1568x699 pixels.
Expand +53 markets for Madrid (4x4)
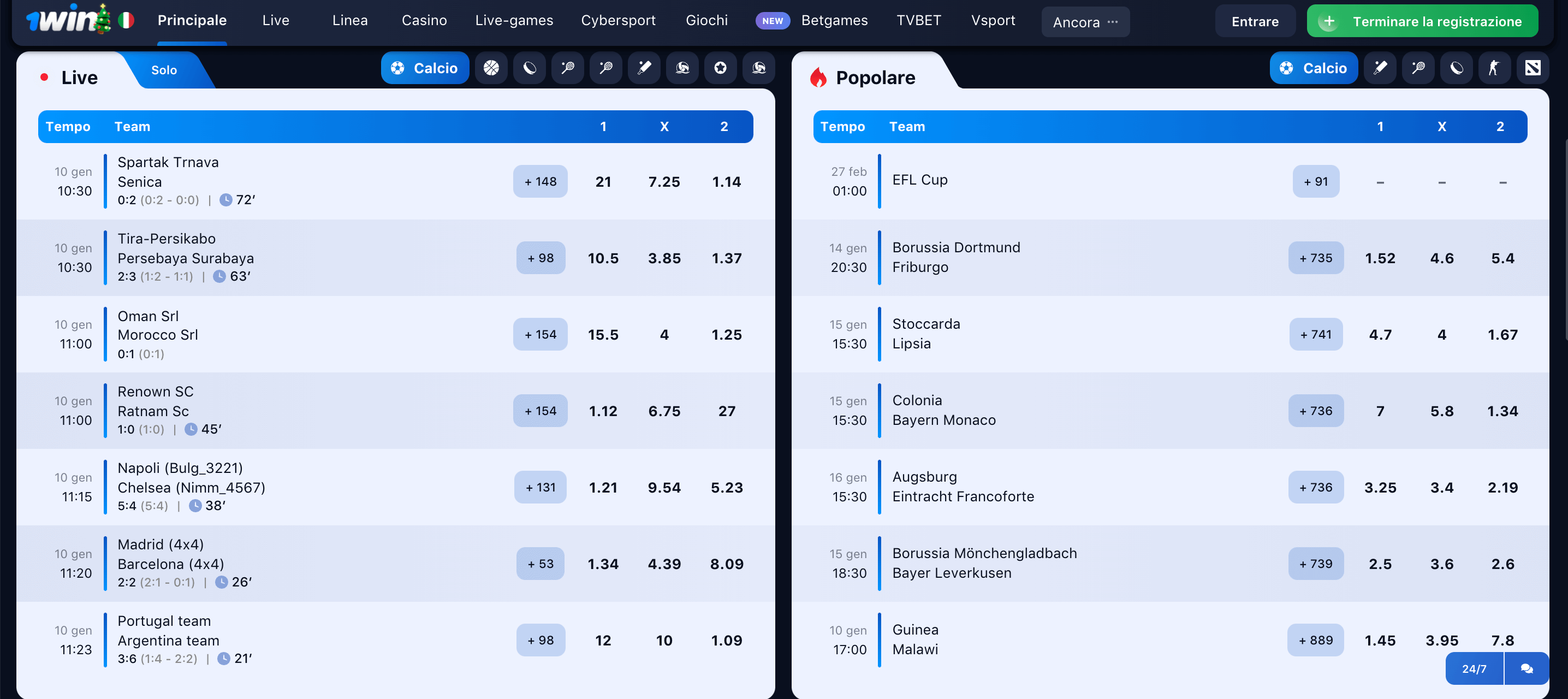(541, 564)
